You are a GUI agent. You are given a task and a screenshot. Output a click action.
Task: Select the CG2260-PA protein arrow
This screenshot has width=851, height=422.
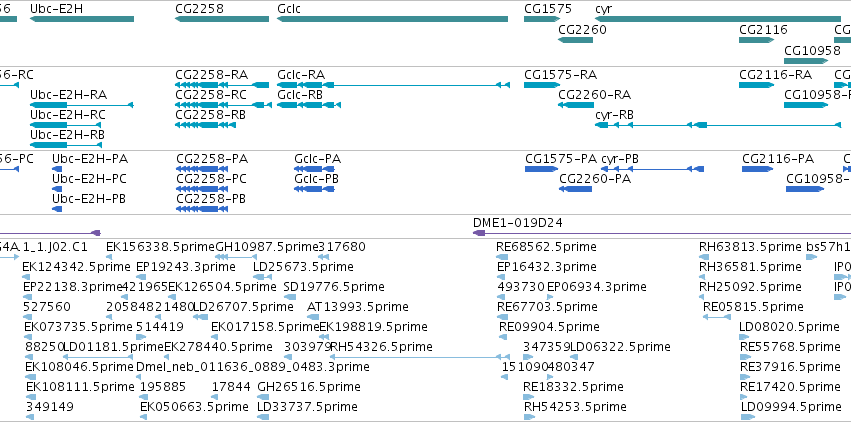[575, 189]
